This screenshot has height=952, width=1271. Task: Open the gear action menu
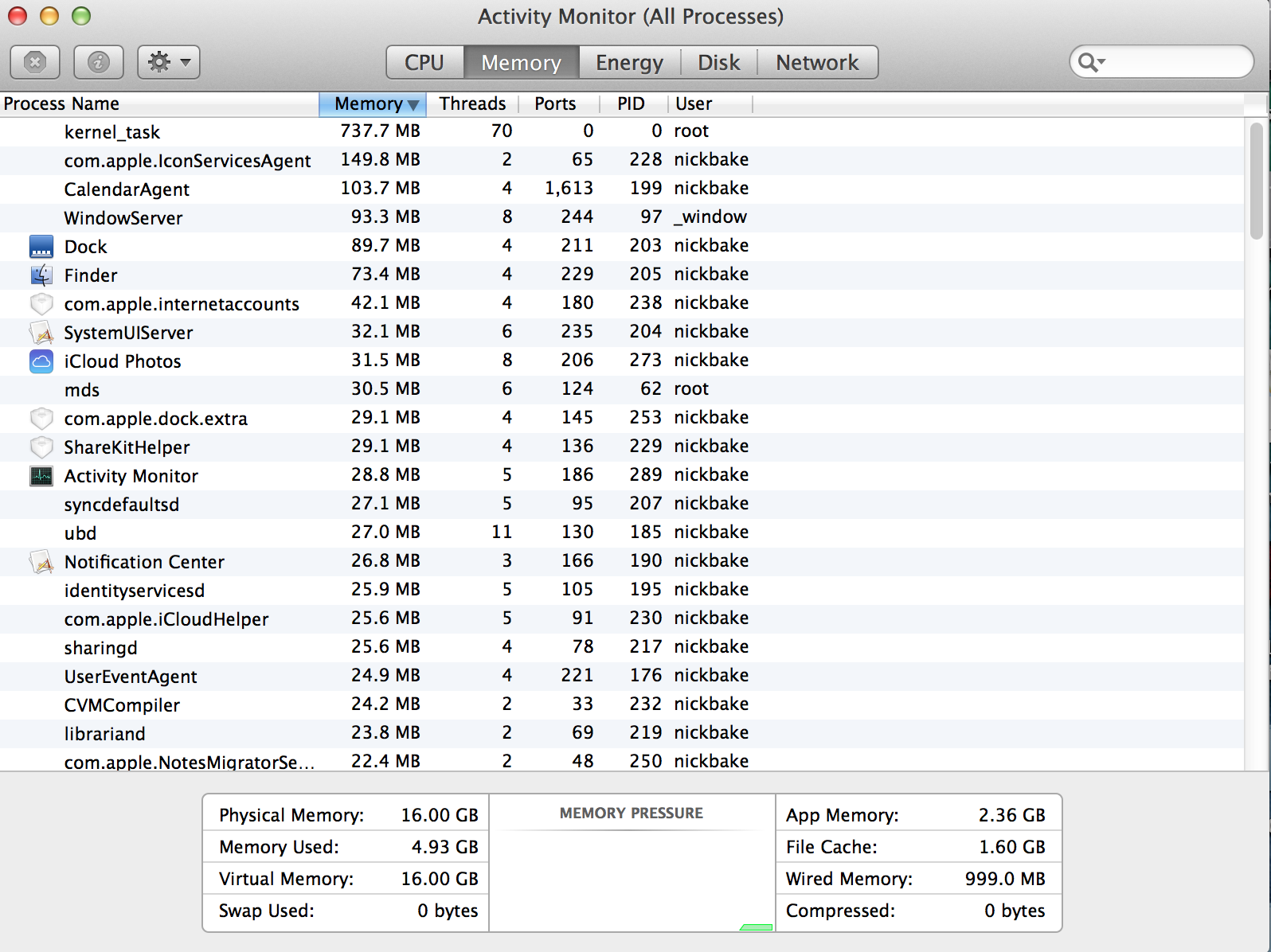pos(169,62)
